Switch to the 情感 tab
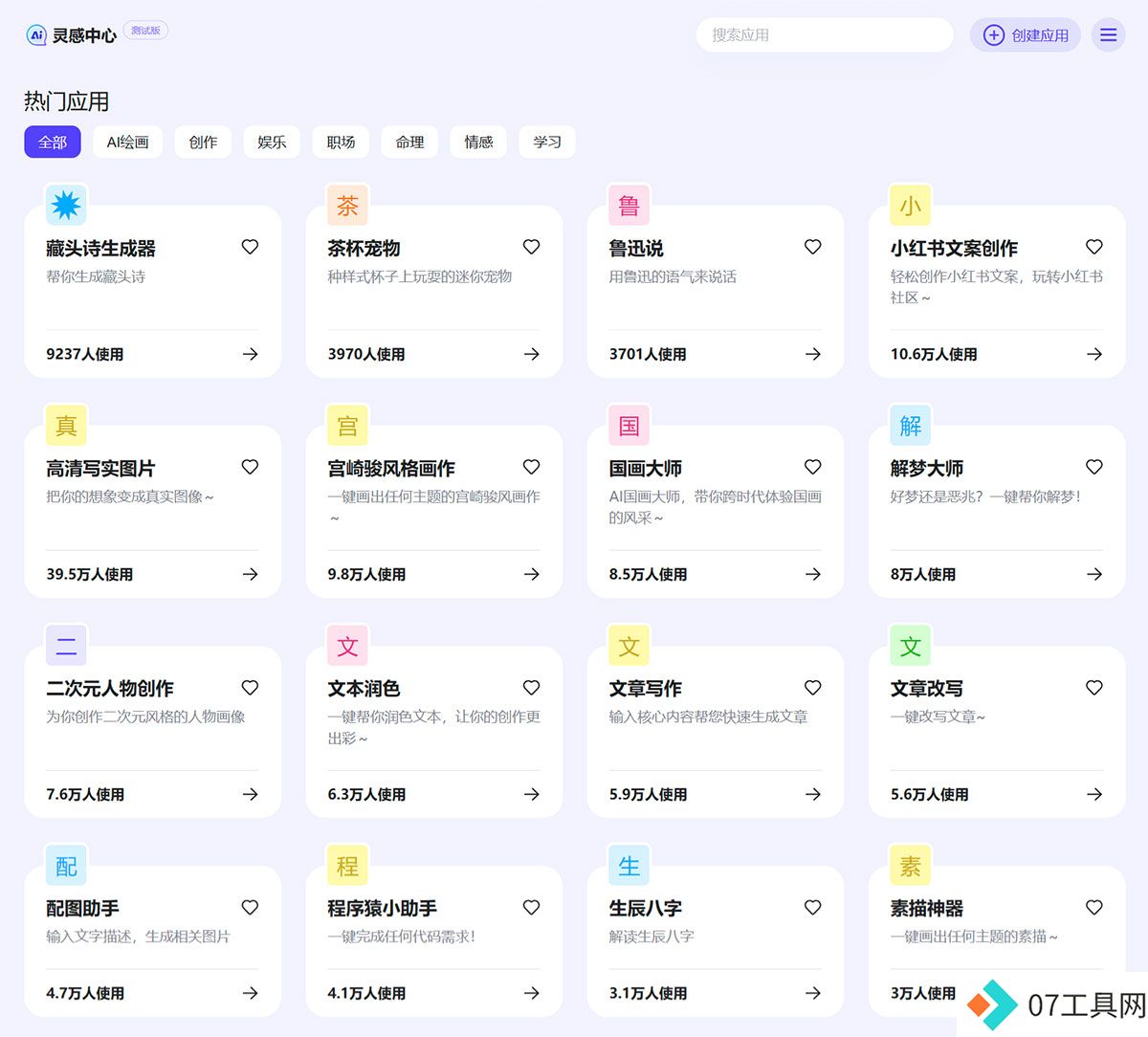Viewport: 1148px width, 1037px height. 478,142
